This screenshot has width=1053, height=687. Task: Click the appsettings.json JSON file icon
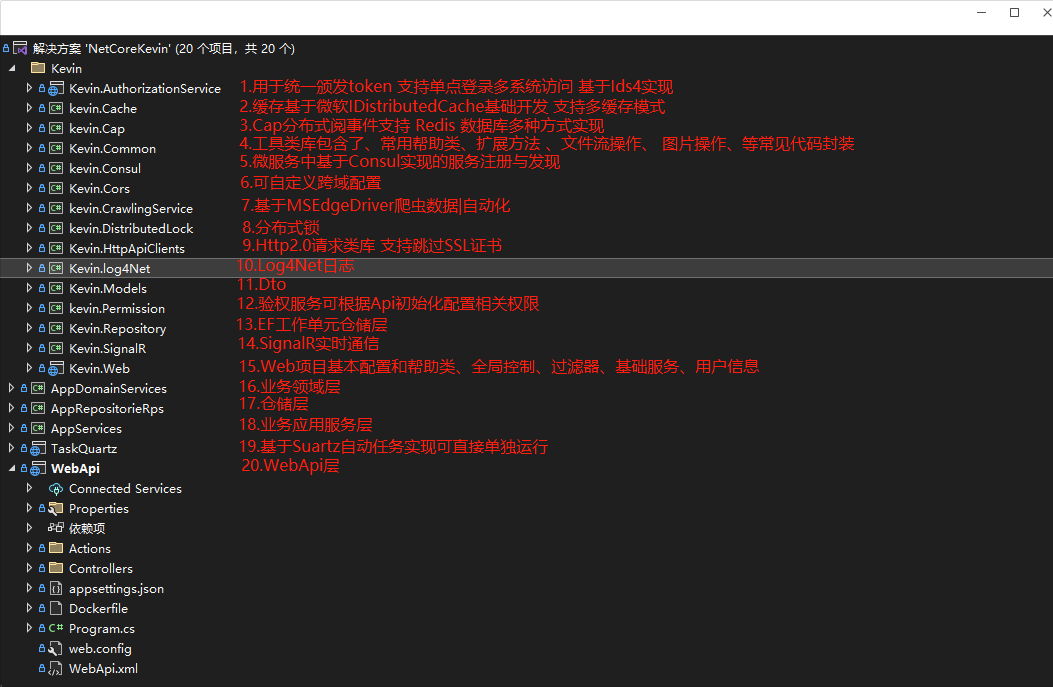[55, 588]
